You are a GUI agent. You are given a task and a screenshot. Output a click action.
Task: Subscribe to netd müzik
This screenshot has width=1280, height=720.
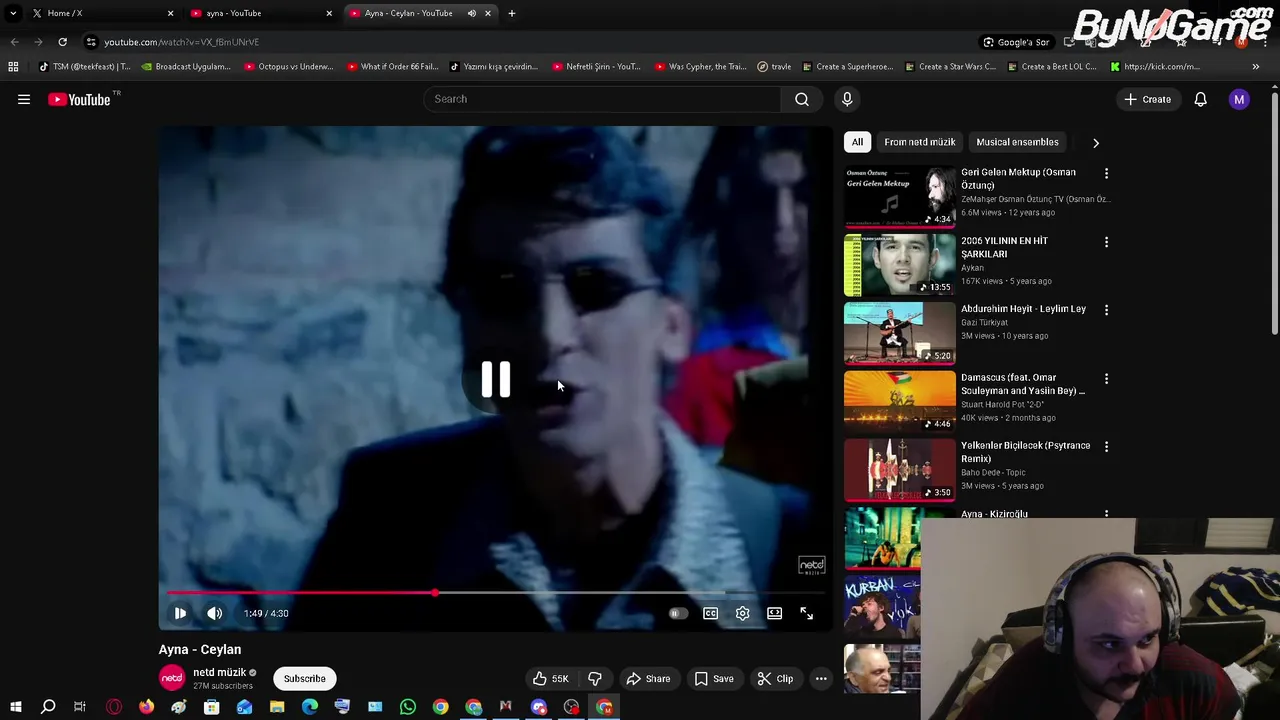pyautogui.click(x=304, y=679)
